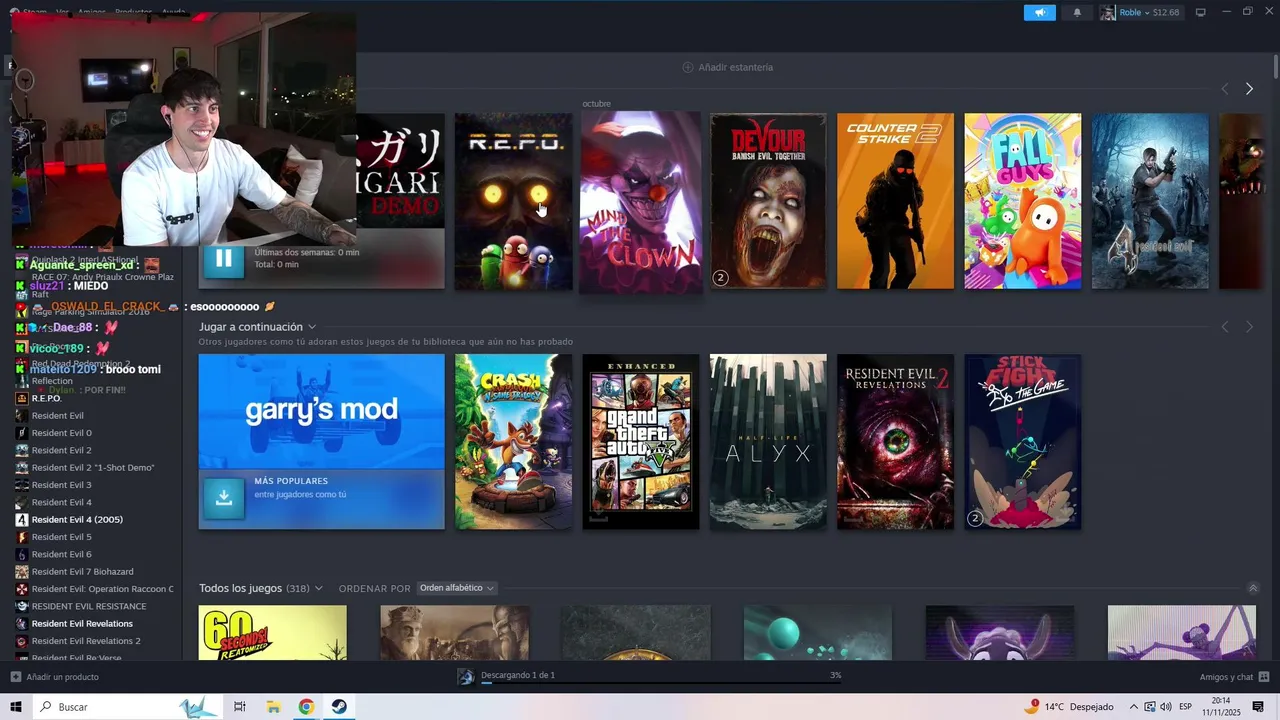1280x720 pixels.
Task: Click the Roble profile avatar
Action: (1108, 12)
